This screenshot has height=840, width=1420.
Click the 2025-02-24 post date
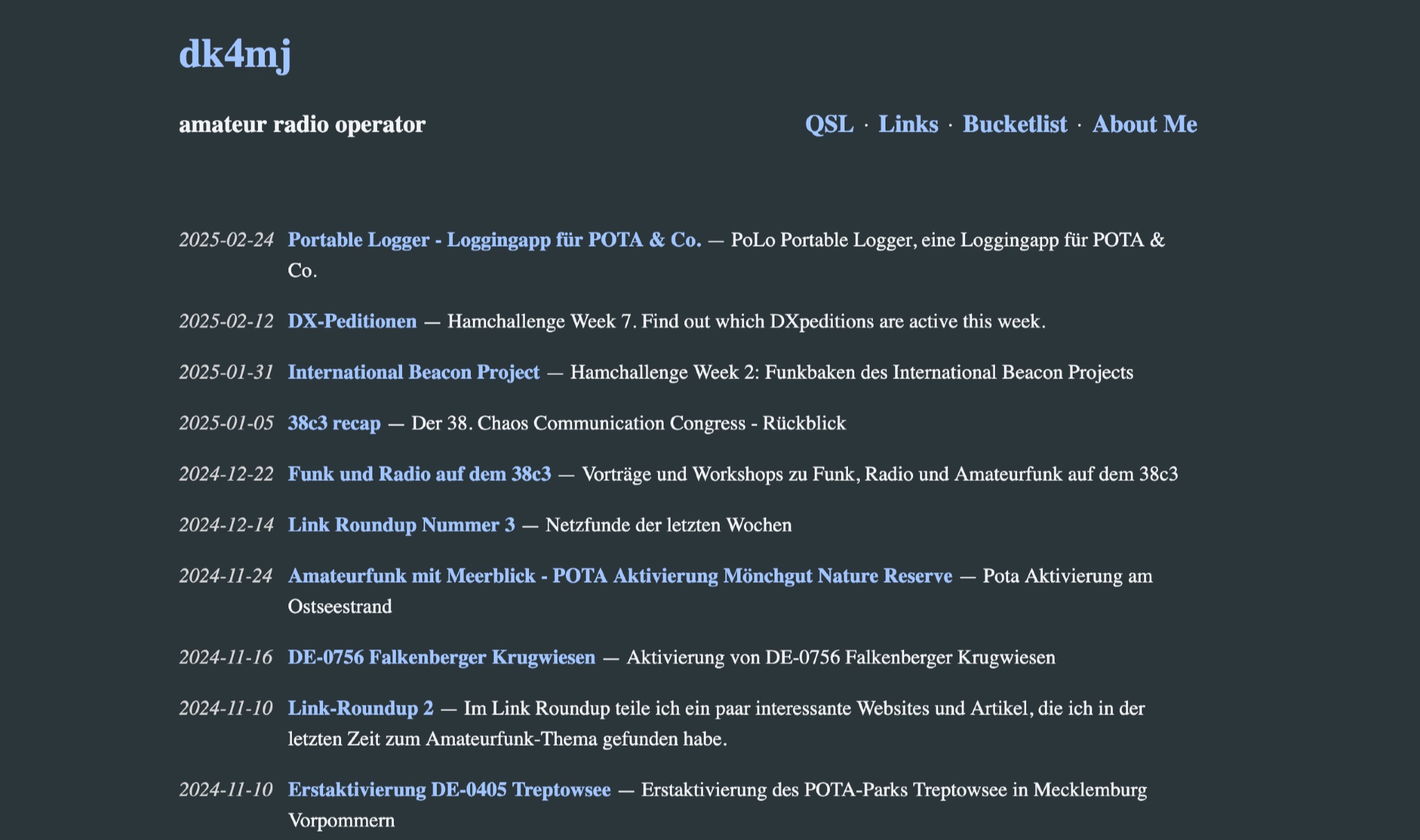tap(226, 240)
